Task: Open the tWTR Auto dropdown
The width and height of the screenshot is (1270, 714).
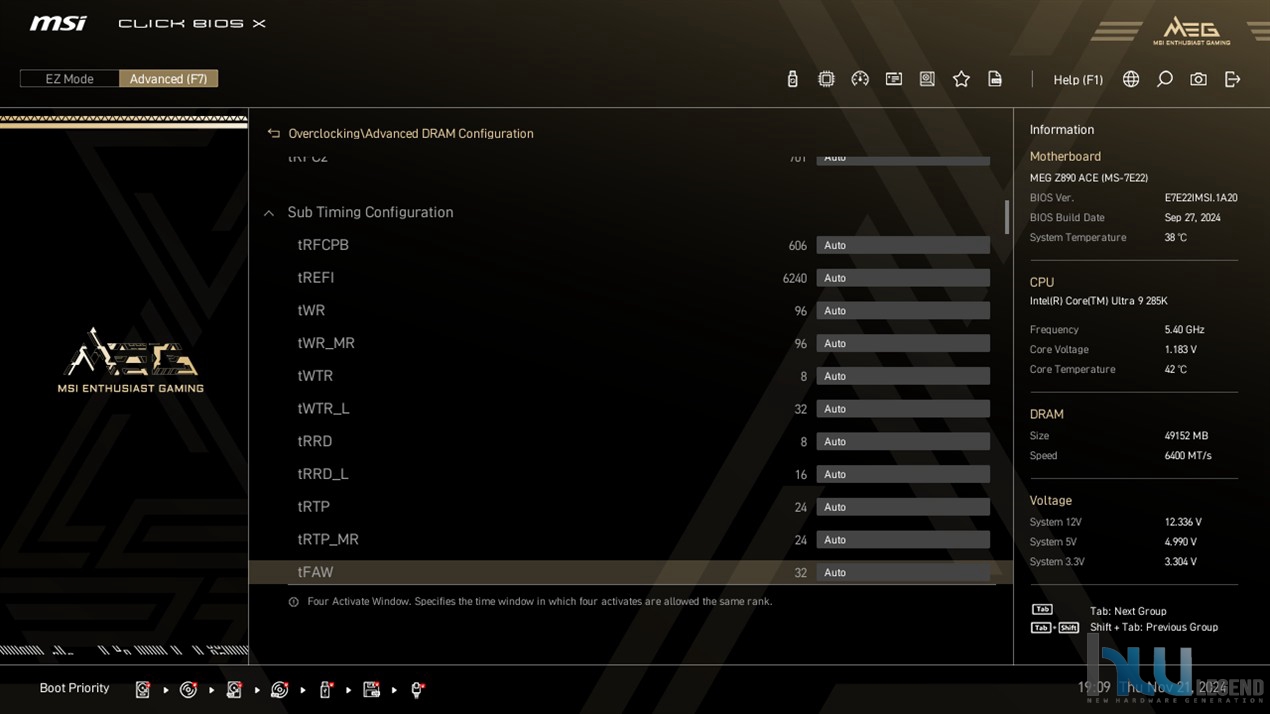Action: pyautogui.click(x=903, y=376)
